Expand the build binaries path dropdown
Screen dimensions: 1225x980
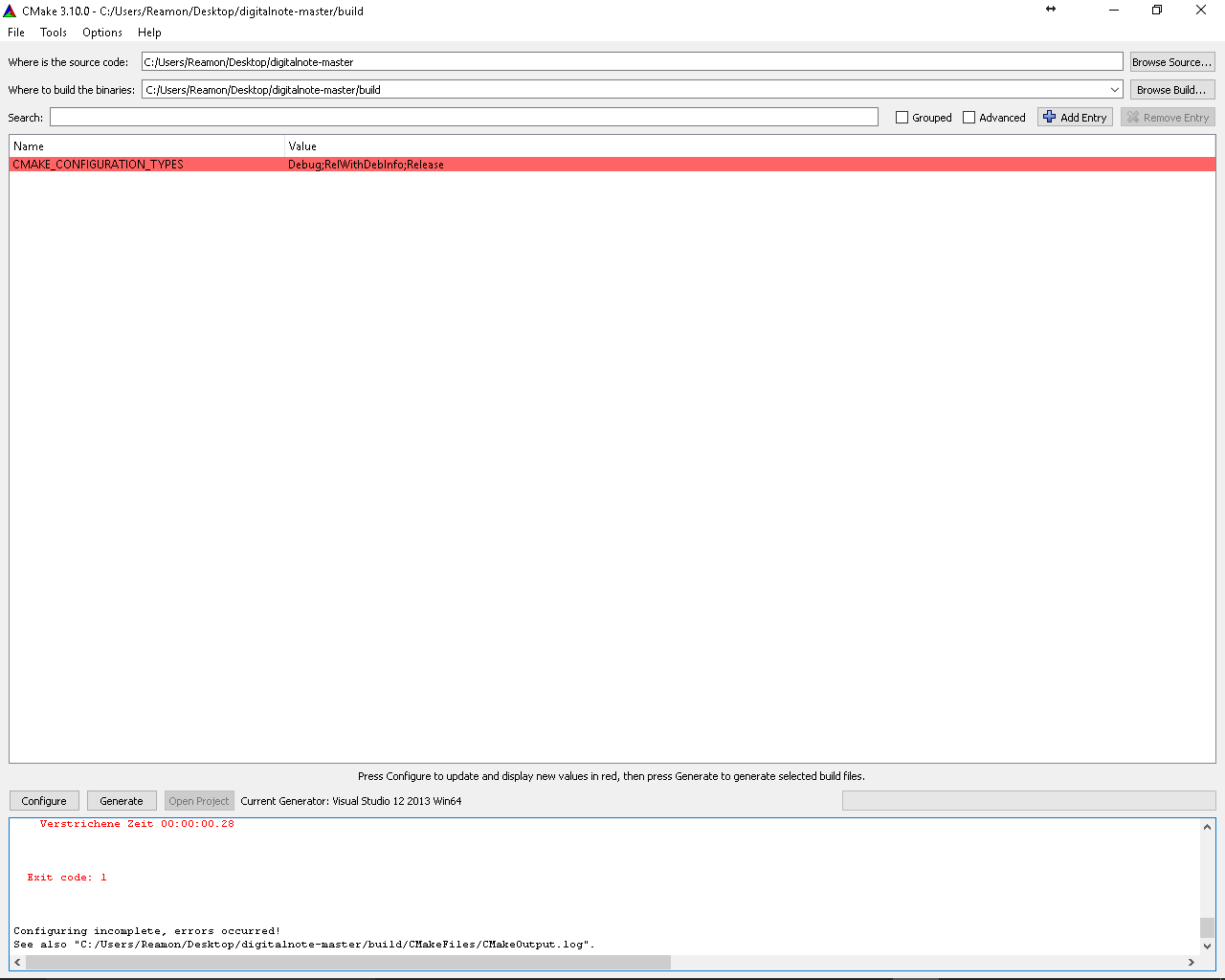pos(1115,90)
